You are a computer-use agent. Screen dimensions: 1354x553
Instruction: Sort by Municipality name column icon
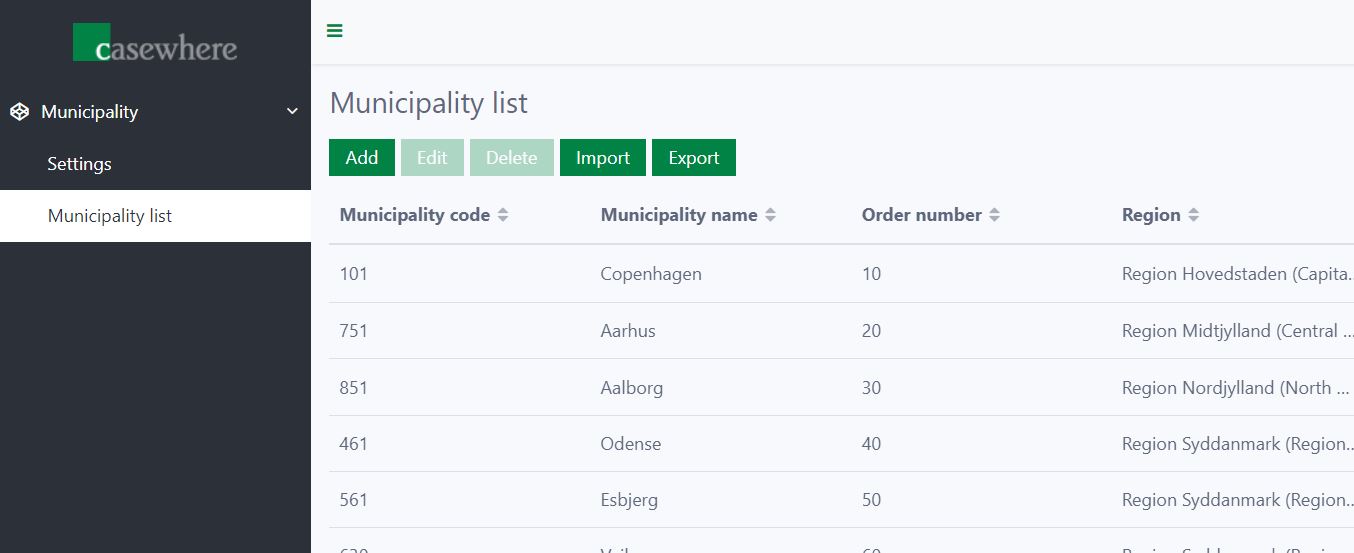pyautogui.click(x=770, y=215)
